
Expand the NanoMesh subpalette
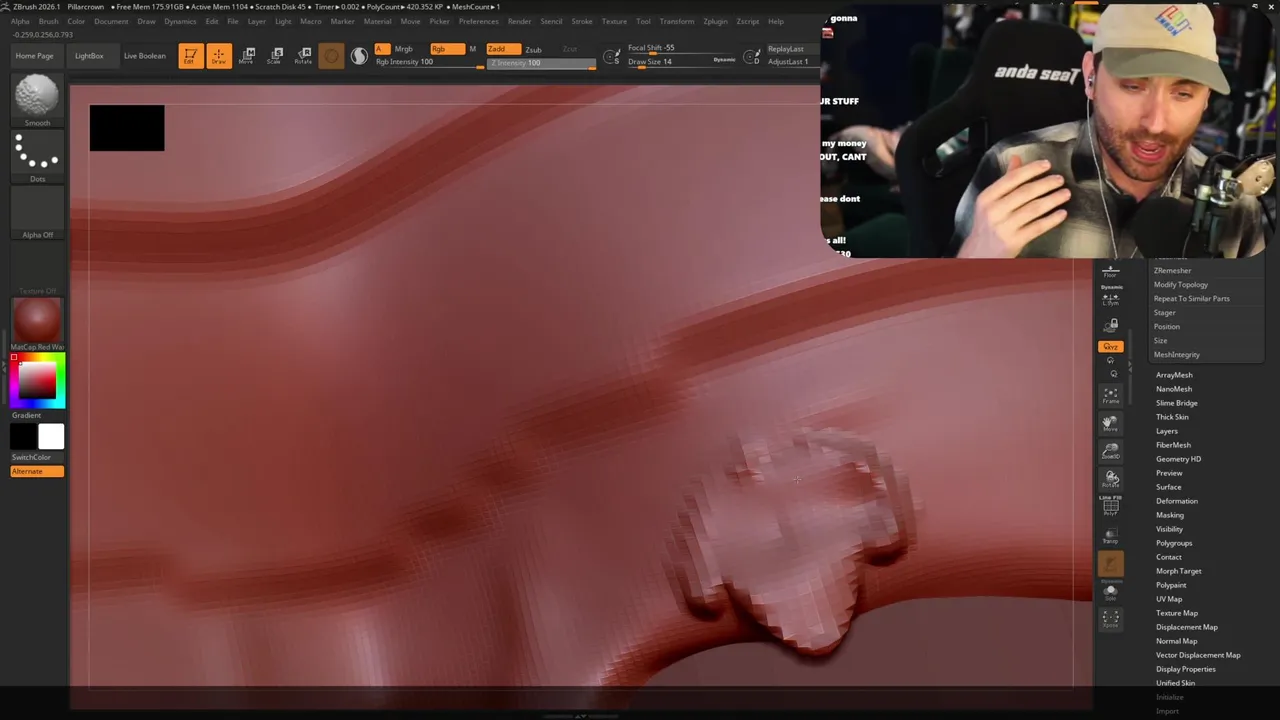[x=1174, y=389]
